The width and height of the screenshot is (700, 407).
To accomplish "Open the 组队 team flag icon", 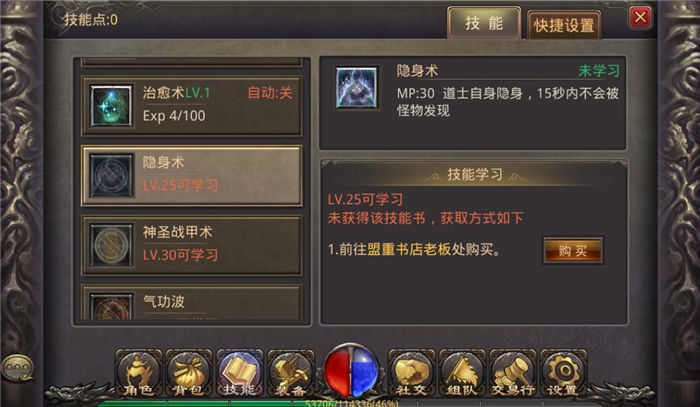I will tap(462, 374).
